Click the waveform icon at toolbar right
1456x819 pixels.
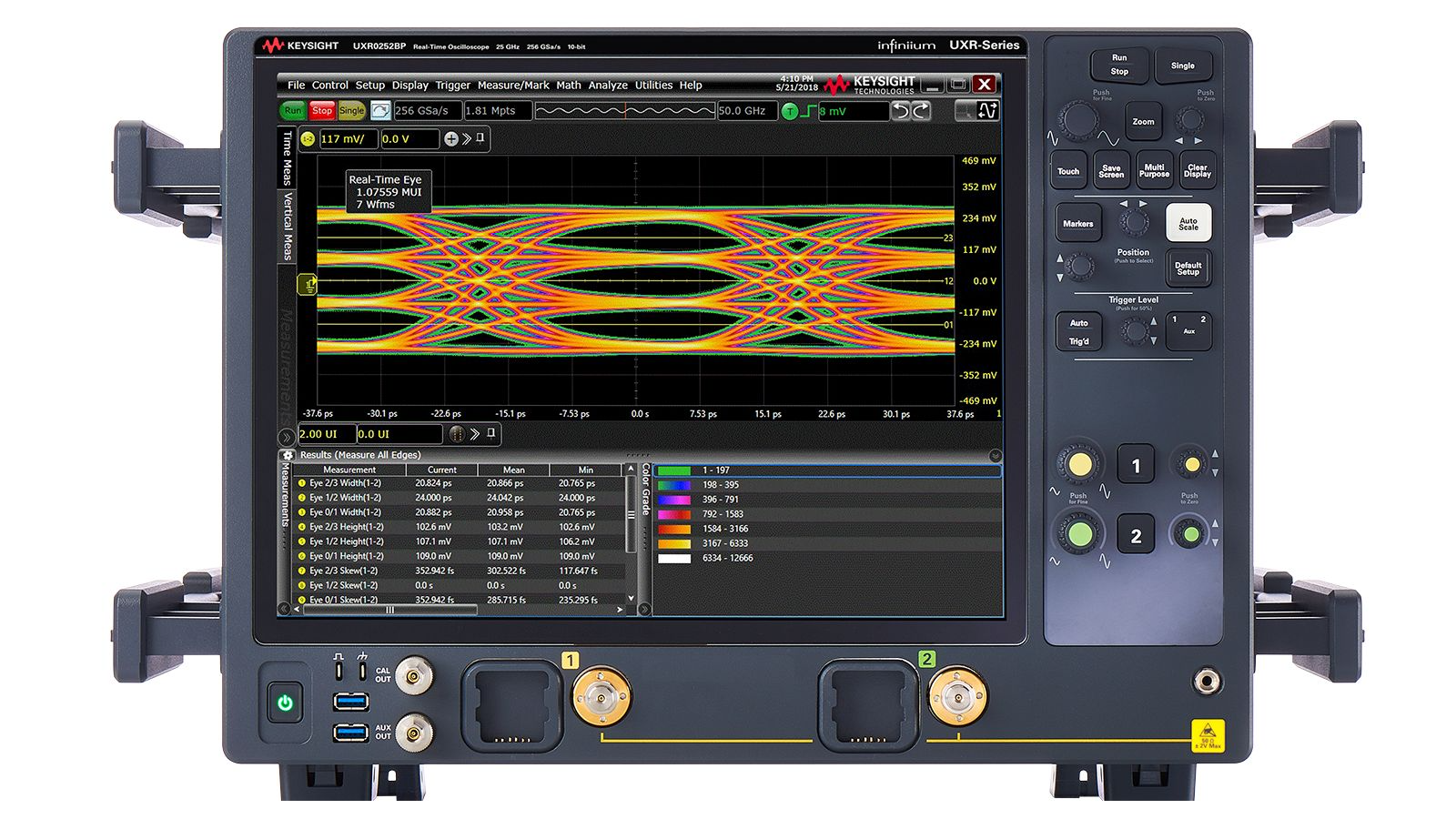click(987, 111)
